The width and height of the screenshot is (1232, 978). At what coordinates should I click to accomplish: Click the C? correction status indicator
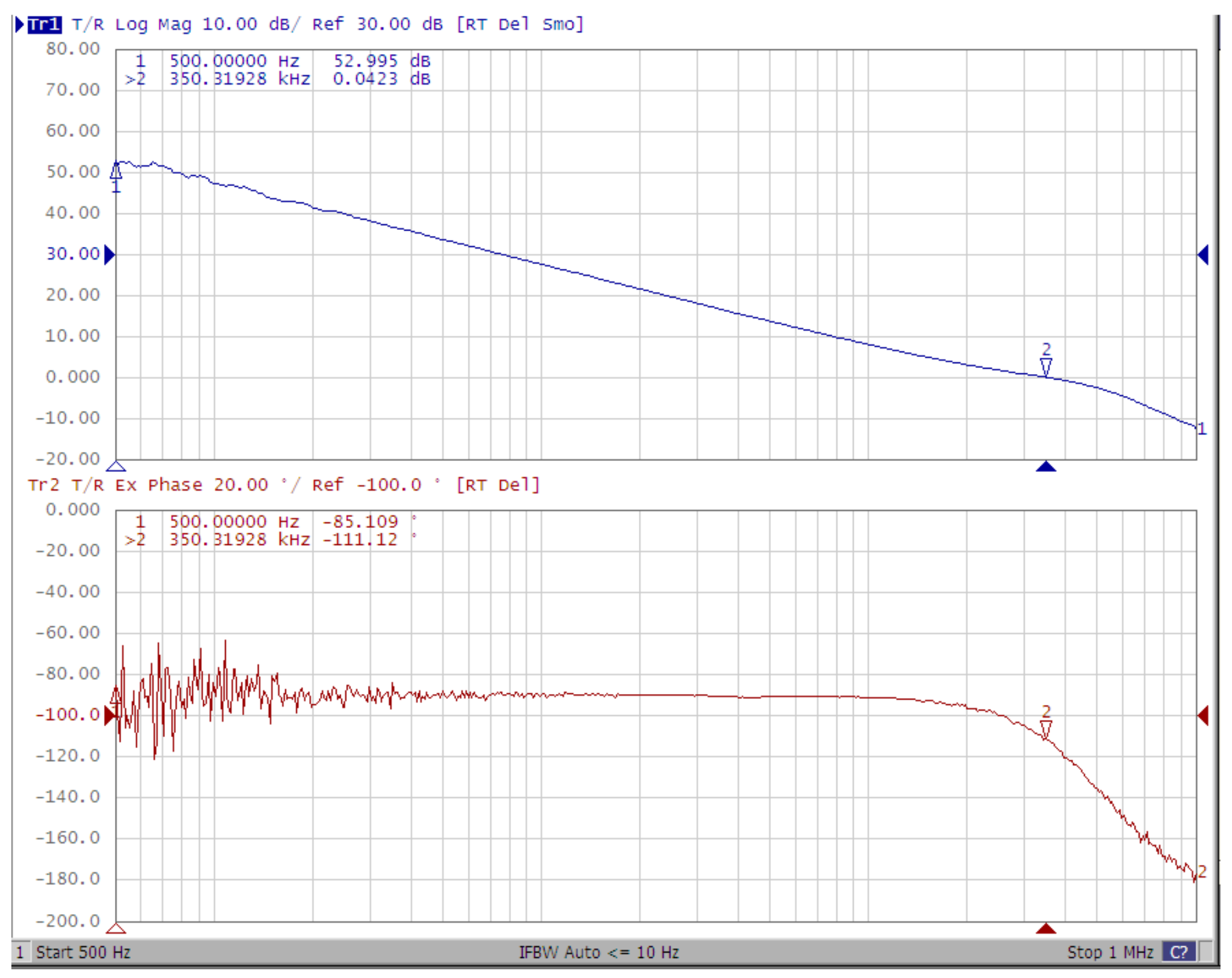1178,952
